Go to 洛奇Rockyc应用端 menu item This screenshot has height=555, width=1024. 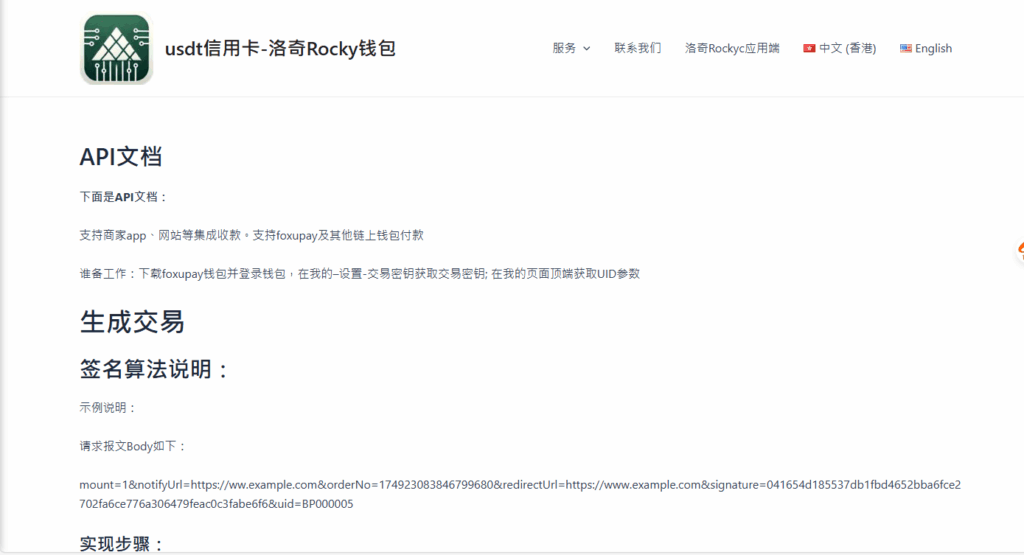coord(732,48)
